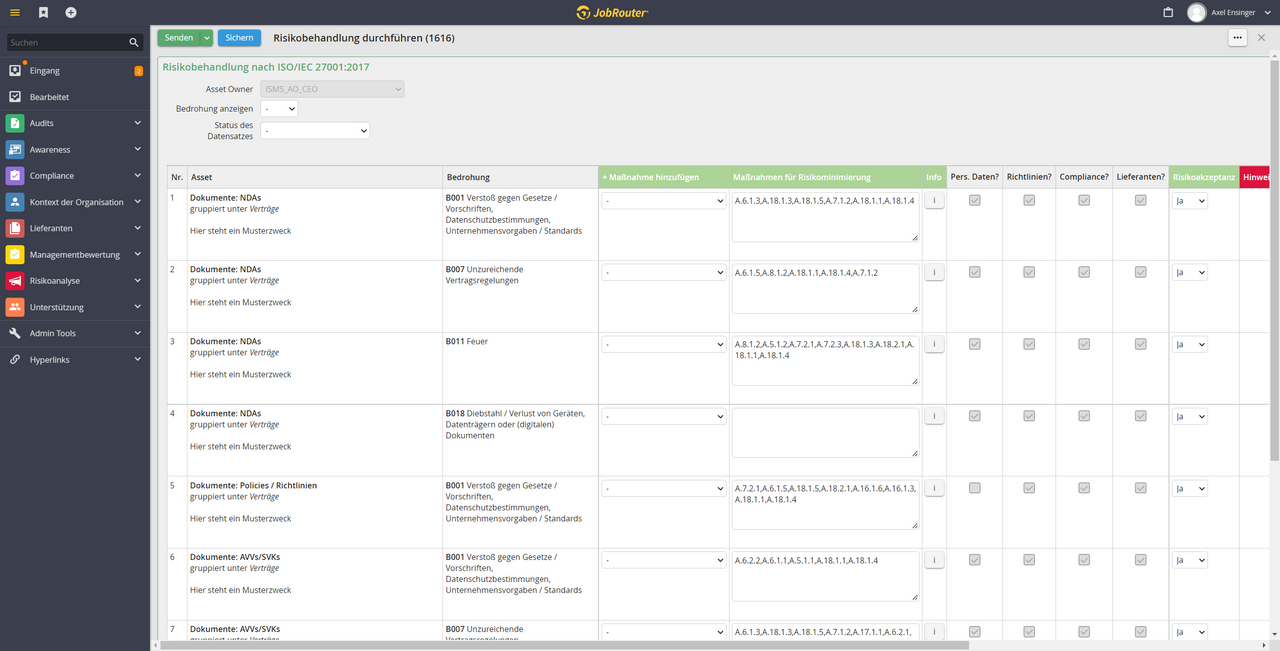Open the Senden button dropdown arrow
Viewport: 1280px width, 651px height.
coord(206,37)
